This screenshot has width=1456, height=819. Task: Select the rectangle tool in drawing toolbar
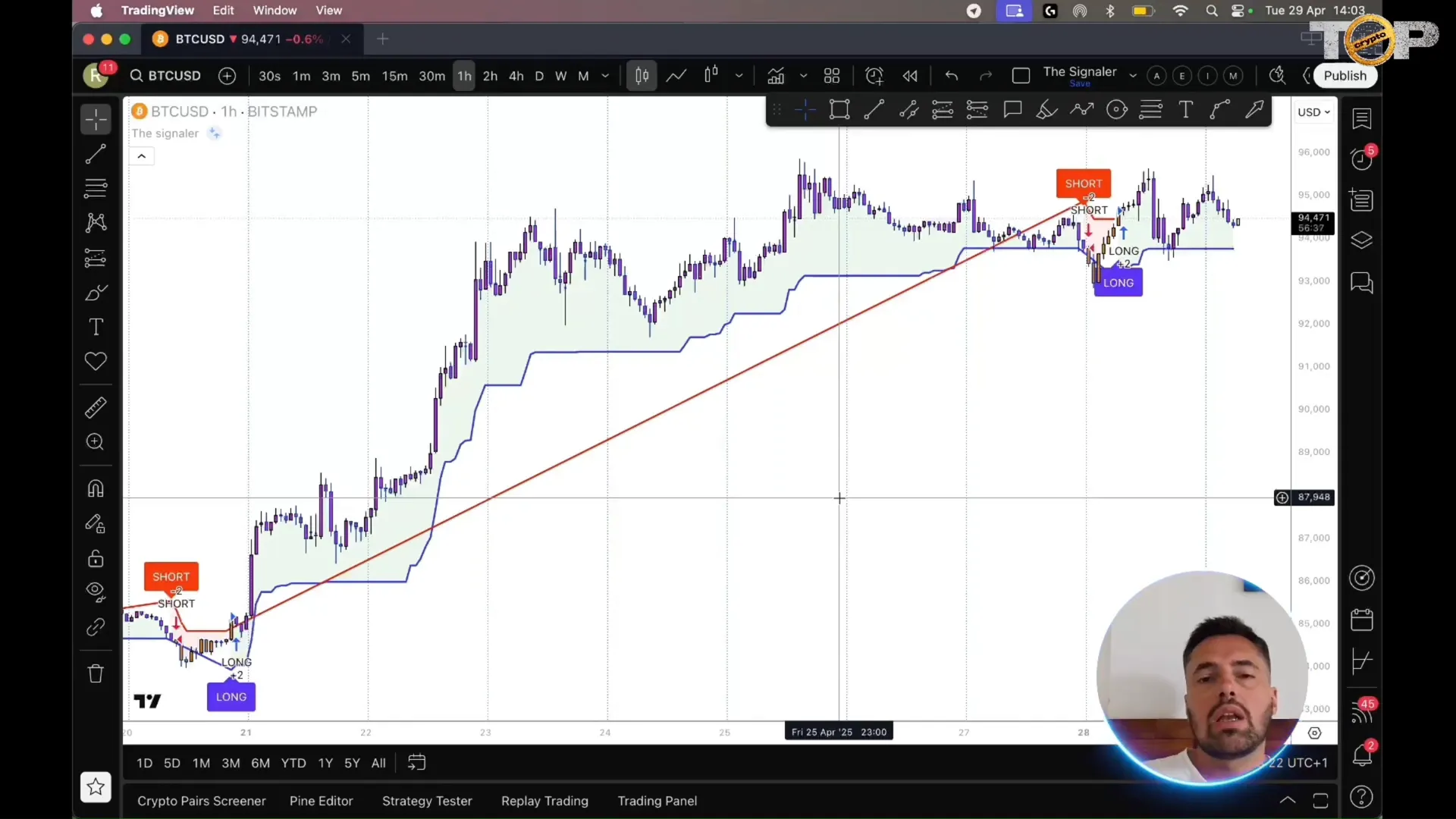coord(839,110)
